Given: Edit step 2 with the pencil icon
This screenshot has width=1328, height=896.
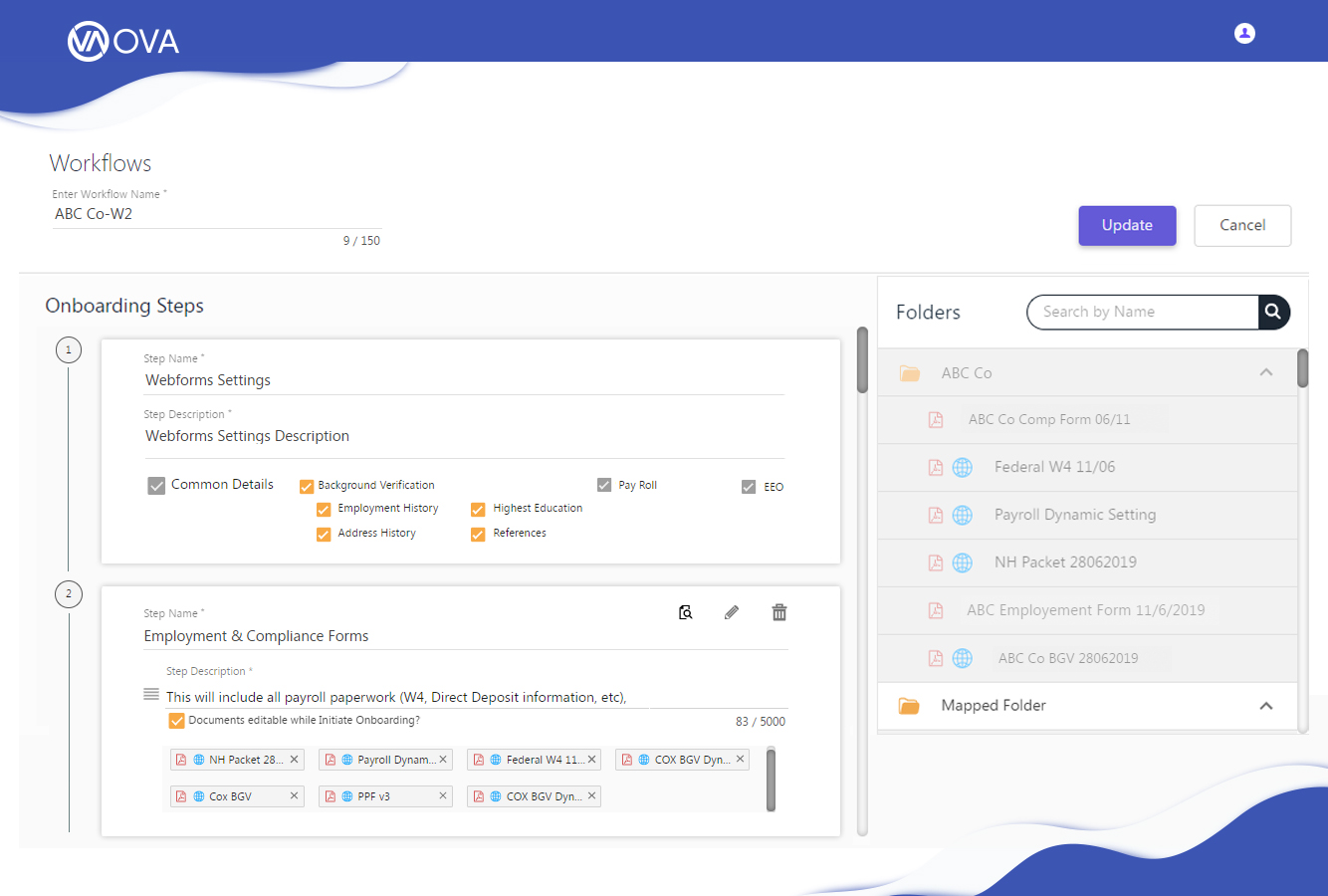Looking at the screenshot, I should [732, 612].
